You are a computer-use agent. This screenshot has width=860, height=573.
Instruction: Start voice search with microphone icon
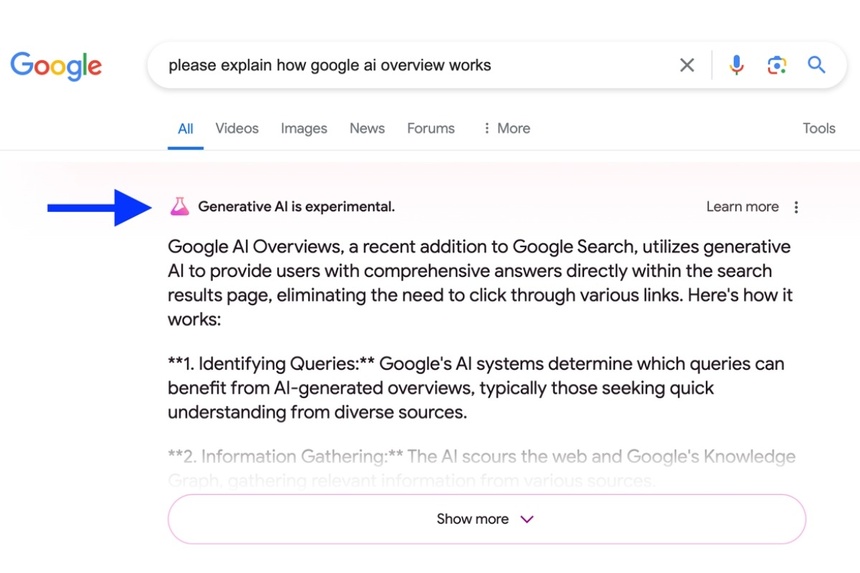point(737,65)
